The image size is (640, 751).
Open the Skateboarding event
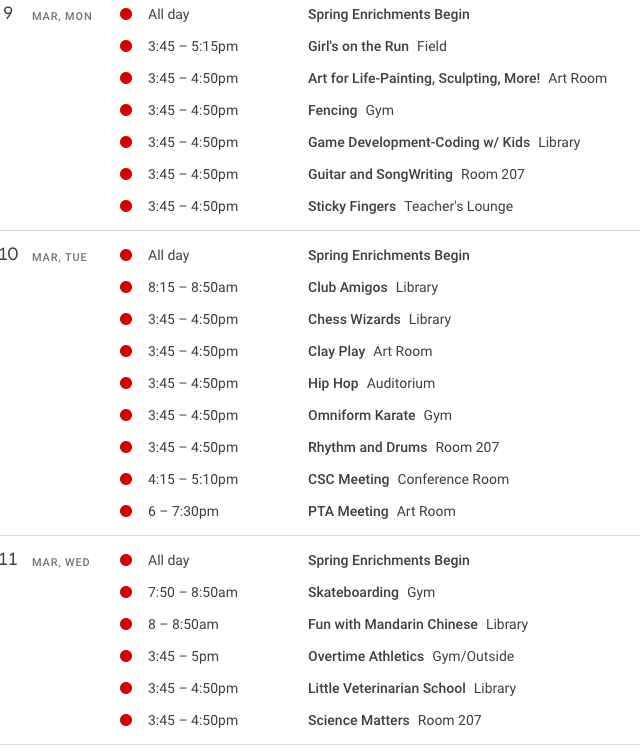[x=353, y=592]
